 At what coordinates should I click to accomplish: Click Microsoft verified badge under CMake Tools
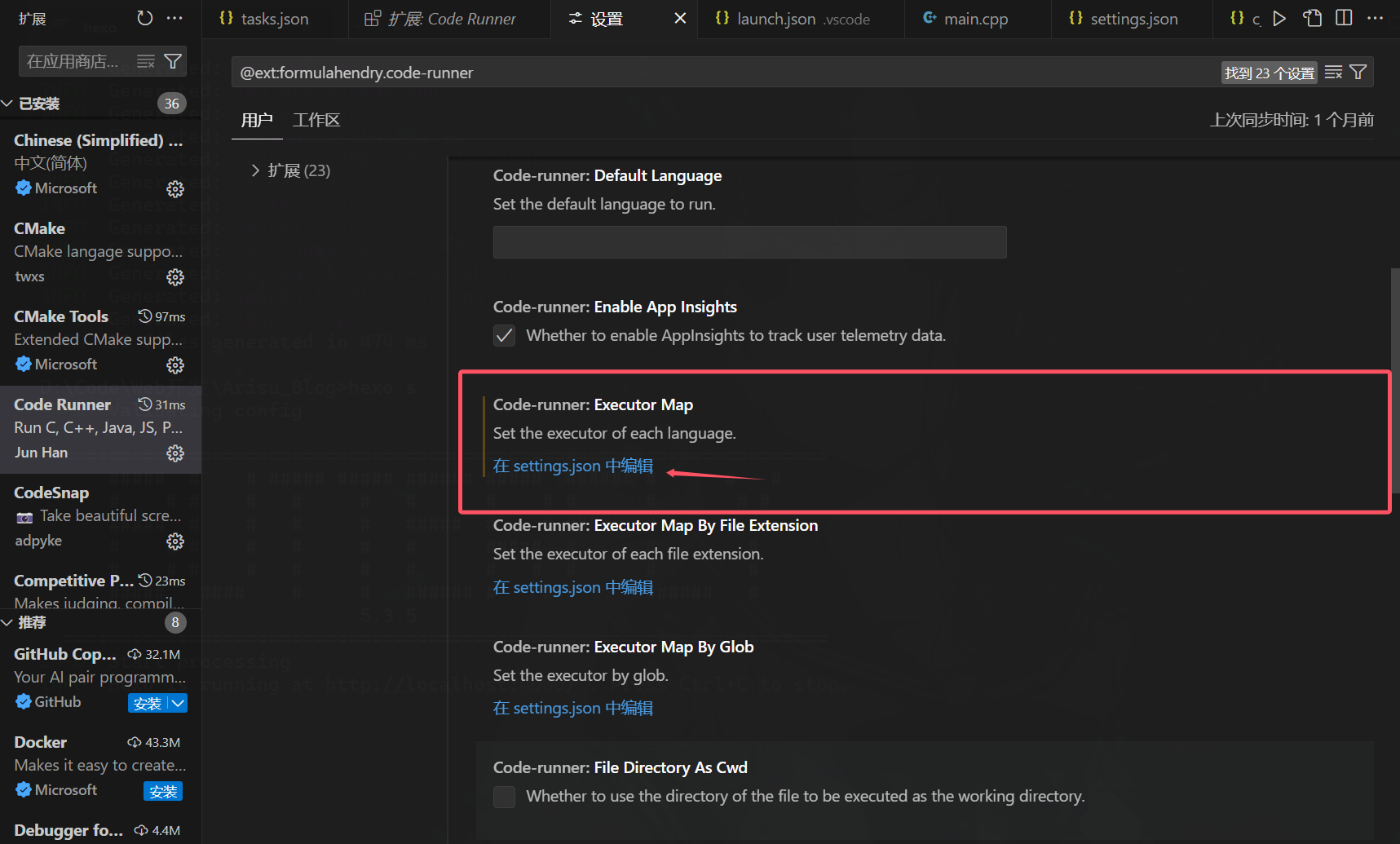click(24, 364)
